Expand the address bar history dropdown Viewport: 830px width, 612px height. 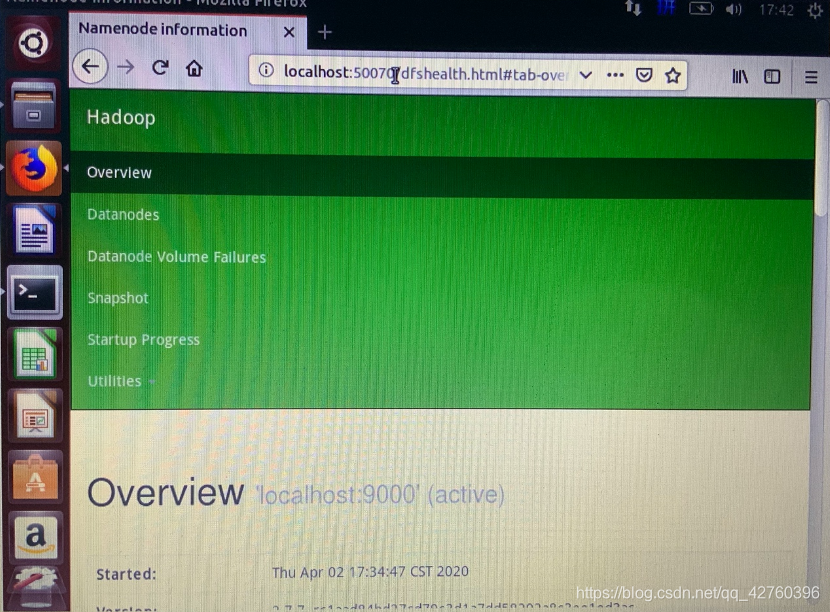[x=585, y=75]
